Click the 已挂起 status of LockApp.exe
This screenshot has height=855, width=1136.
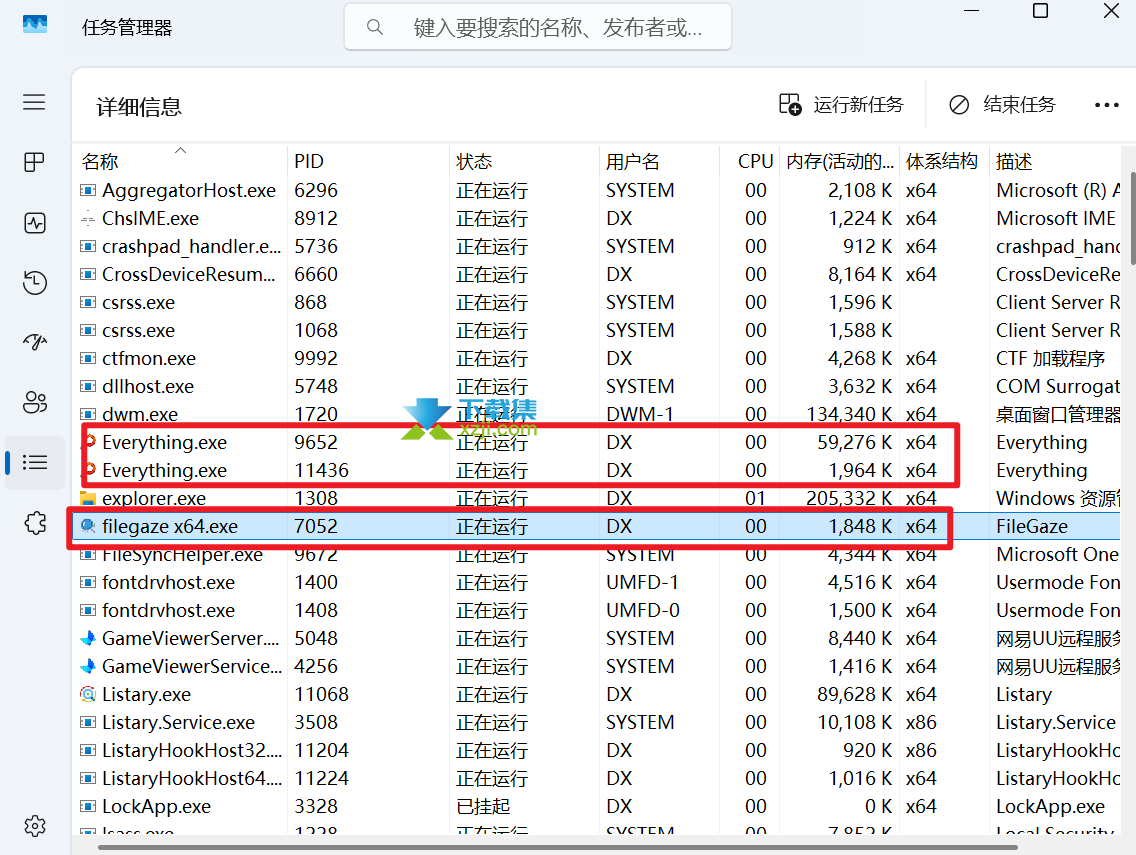click(x=483, y=806)
